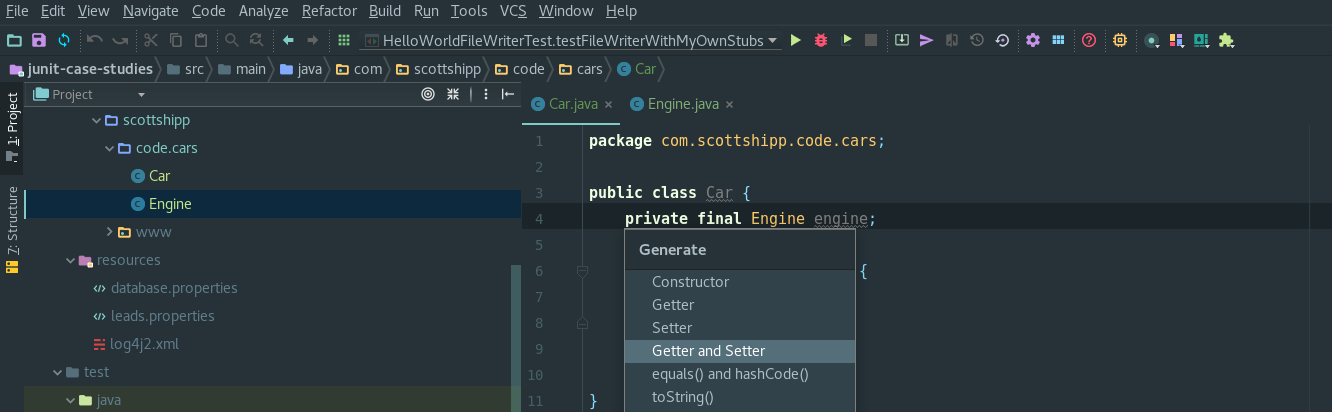Click the Redo arrow icon in toolbar

click(120, 40)
